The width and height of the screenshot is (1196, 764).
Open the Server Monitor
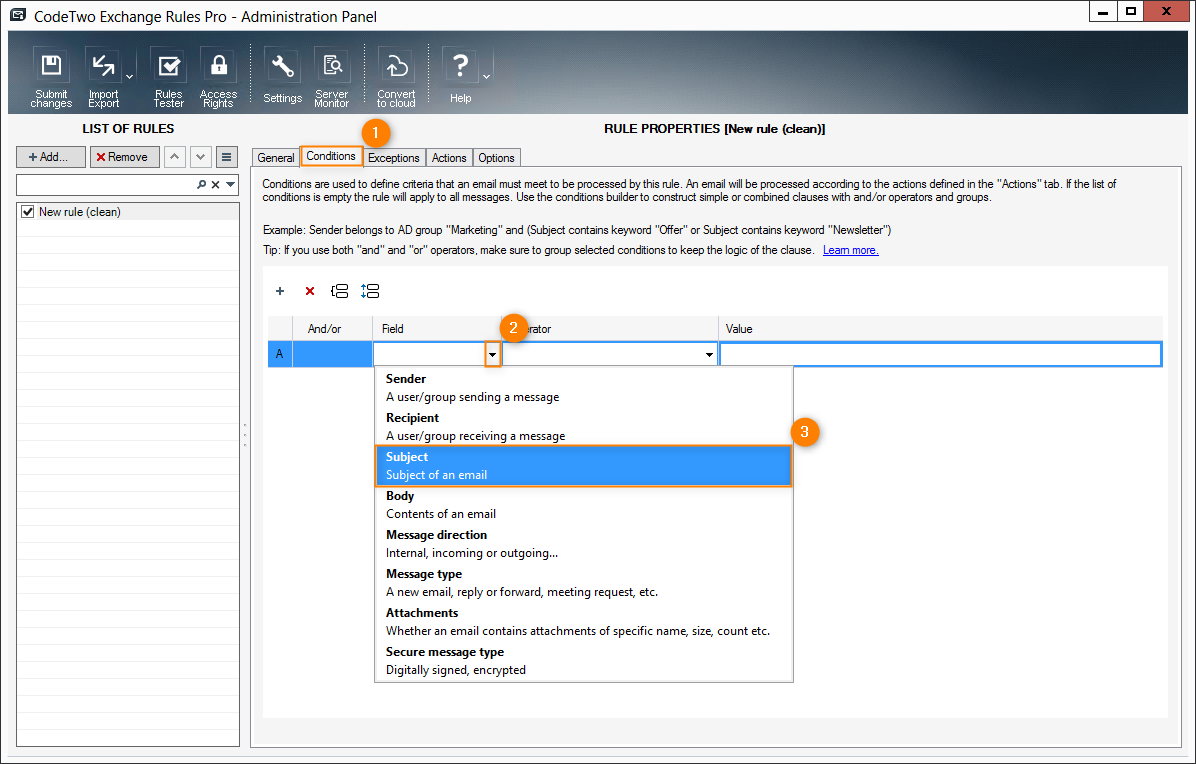pos(332,78)
